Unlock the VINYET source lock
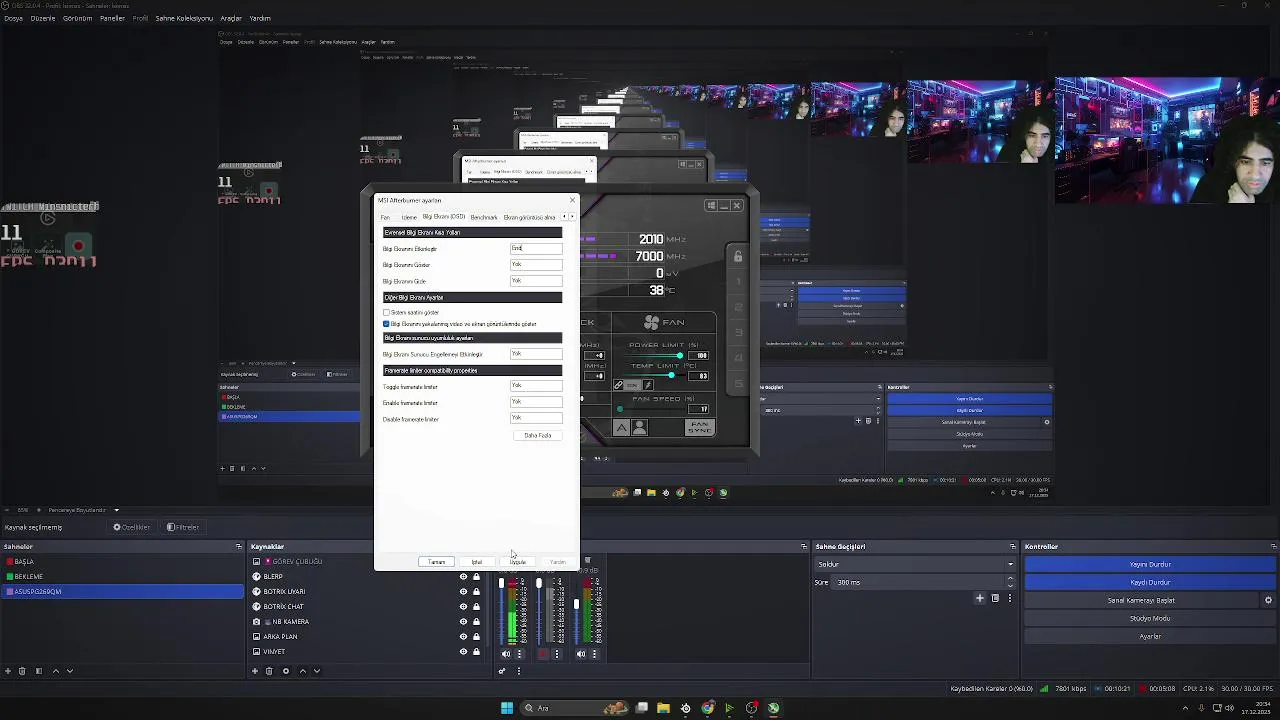 coord(476,652)
